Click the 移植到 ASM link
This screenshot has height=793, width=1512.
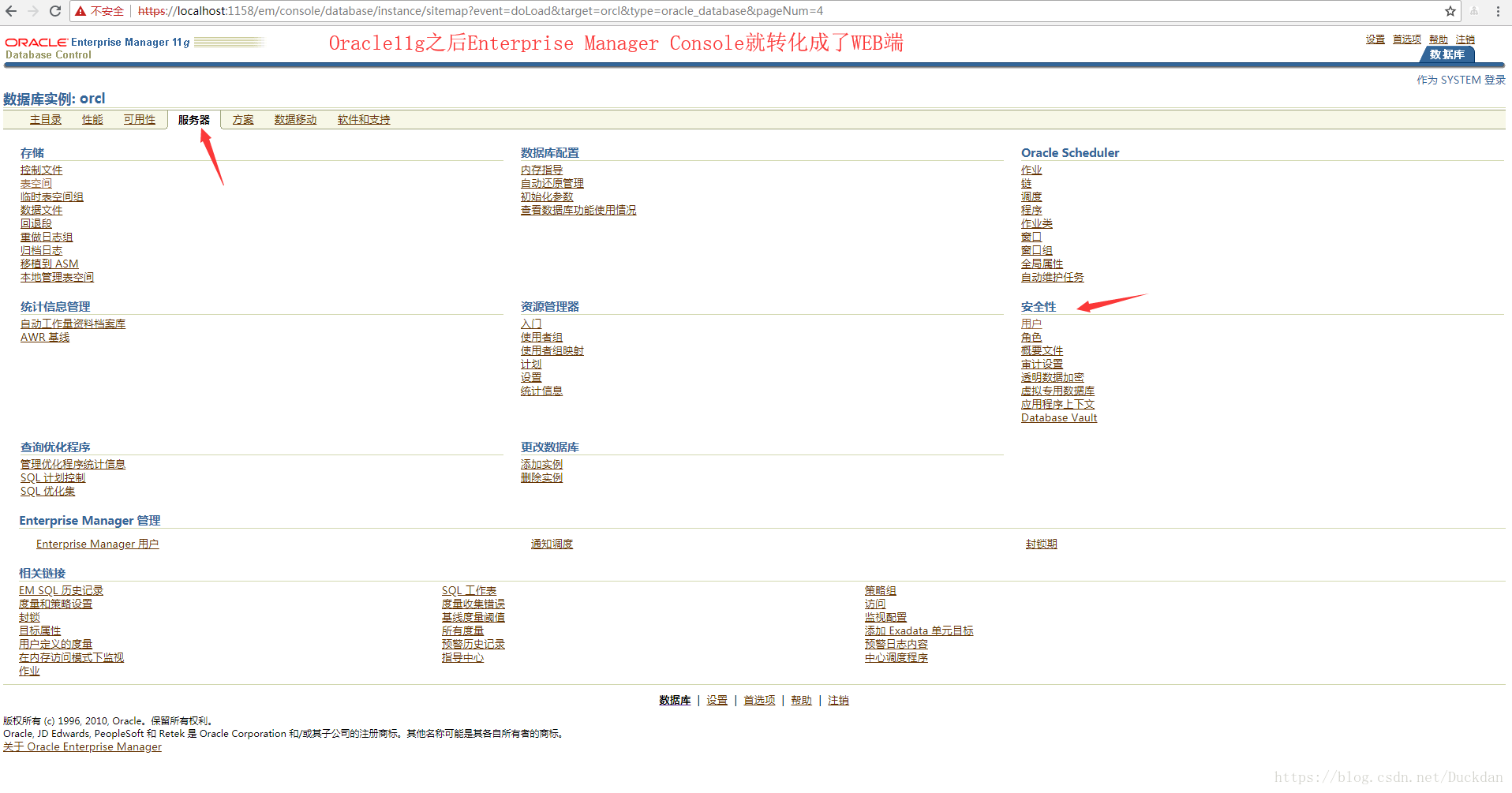point(50,264)
